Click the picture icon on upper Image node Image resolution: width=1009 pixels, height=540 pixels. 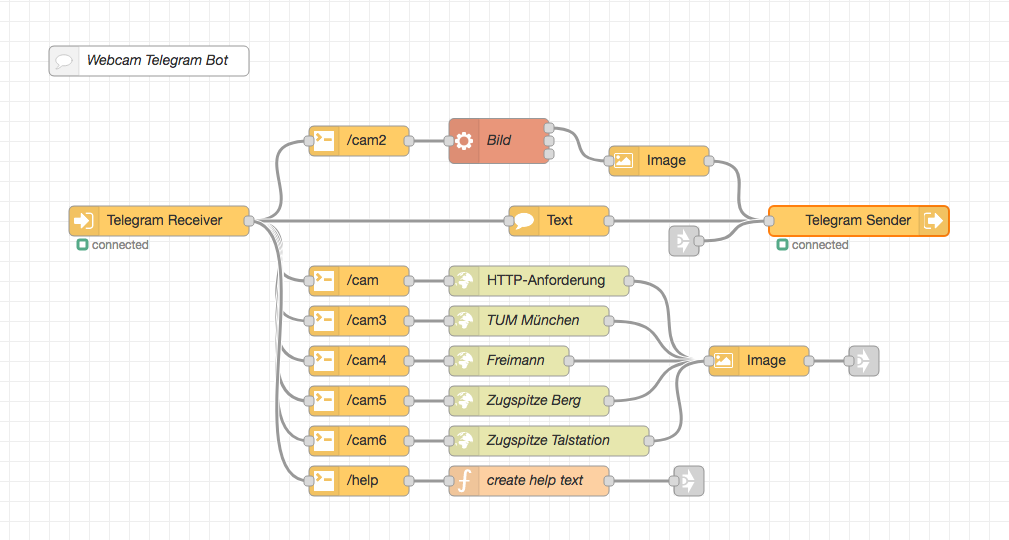(624, 161)
